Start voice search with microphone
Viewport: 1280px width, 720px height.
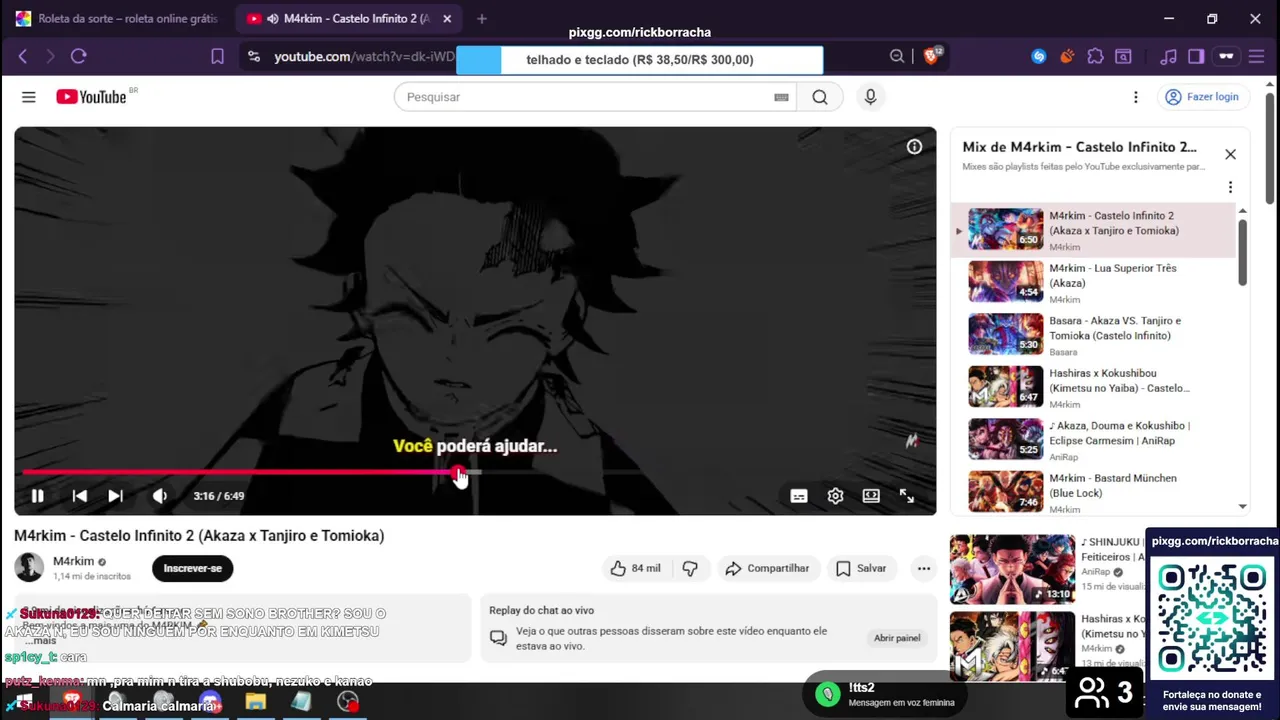coord(870,97)
